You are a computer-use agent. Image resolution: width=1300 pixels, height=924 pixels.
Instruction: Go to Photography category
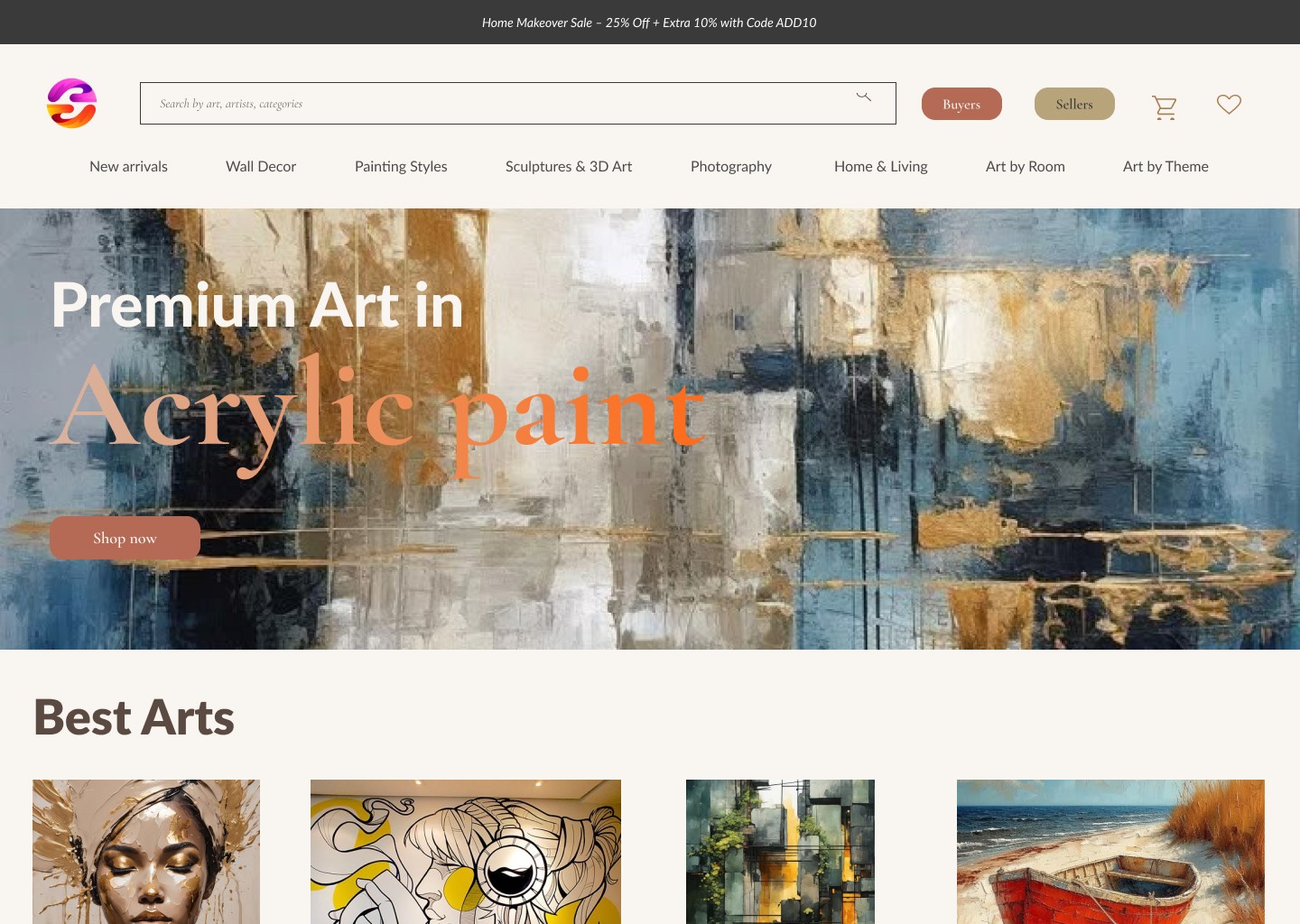coord(731,166)
